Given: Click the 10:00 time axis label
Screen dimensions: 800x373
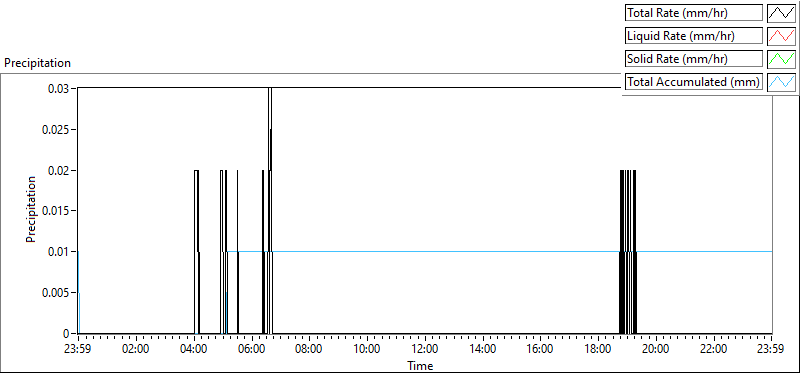Looking at the screenshot, I should [x=367, y=350].
